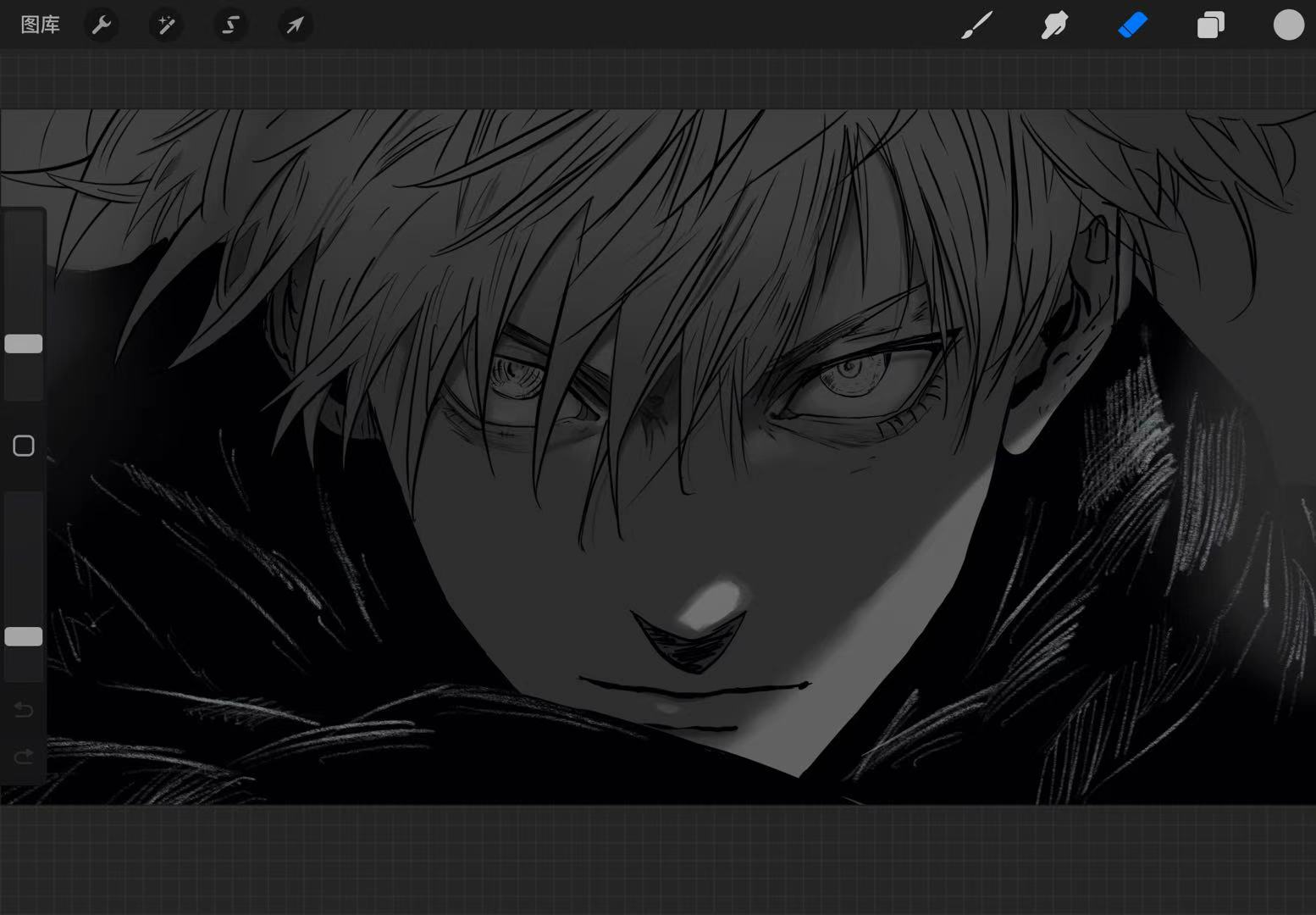This screenshot has width=1316, height=915.
Task: Click the brush size slider handle
Action: [24, 343]
